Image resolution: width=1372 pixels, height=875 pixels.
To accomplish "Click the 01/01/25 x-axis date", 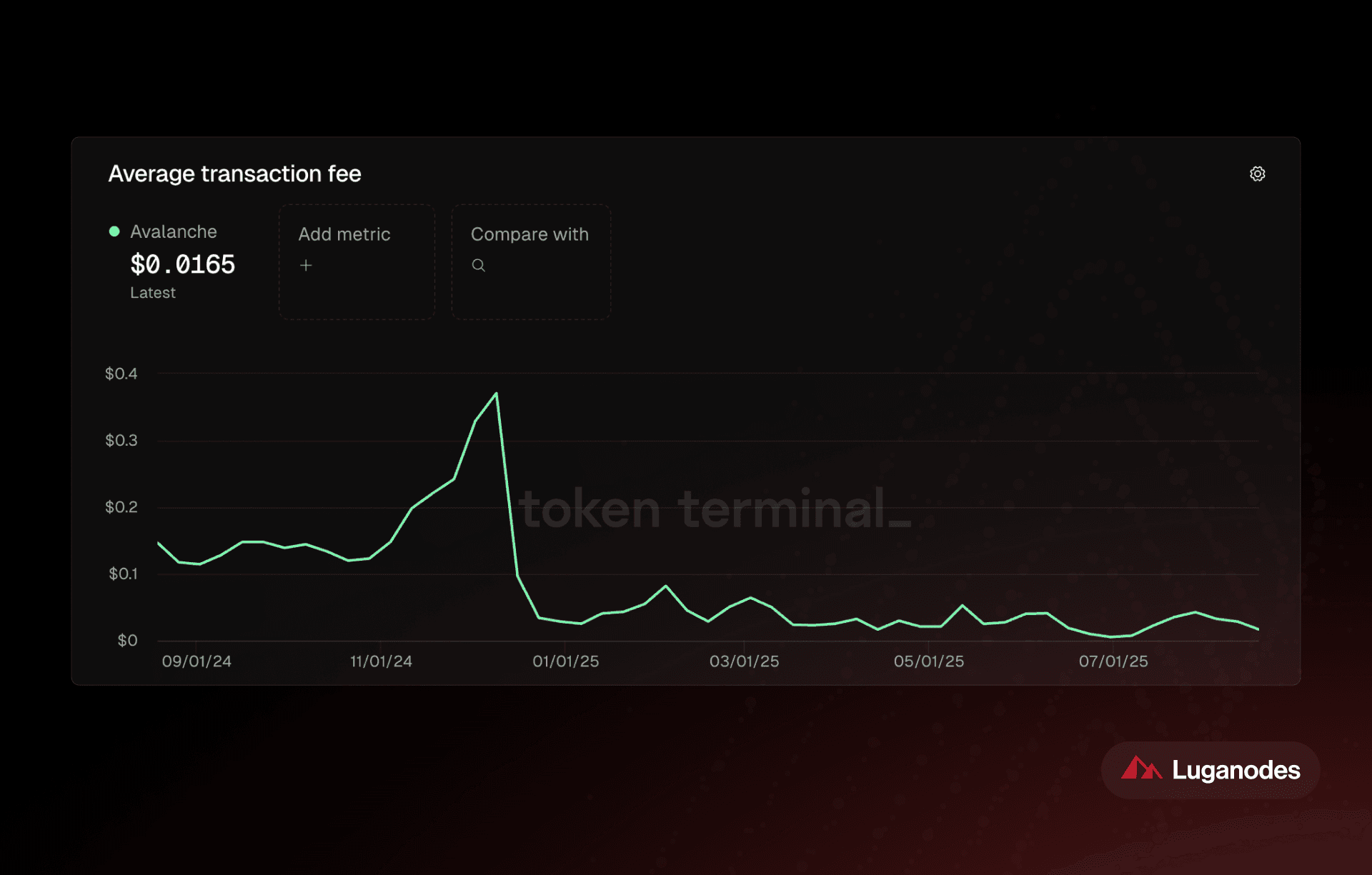I will coord(566,661).
